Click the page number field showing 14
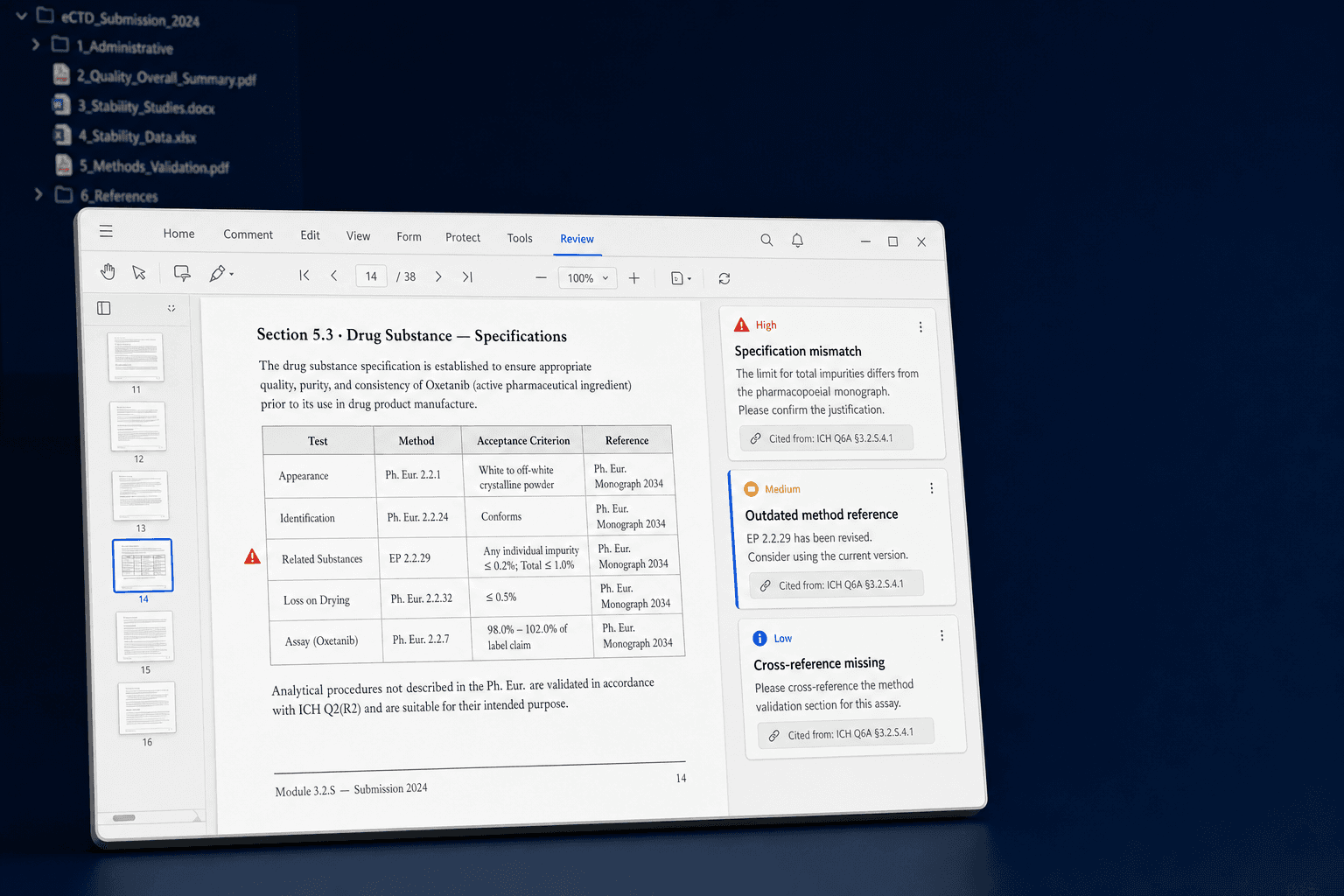The width and height of the screenshot is (1344, 896). (372, 276)
